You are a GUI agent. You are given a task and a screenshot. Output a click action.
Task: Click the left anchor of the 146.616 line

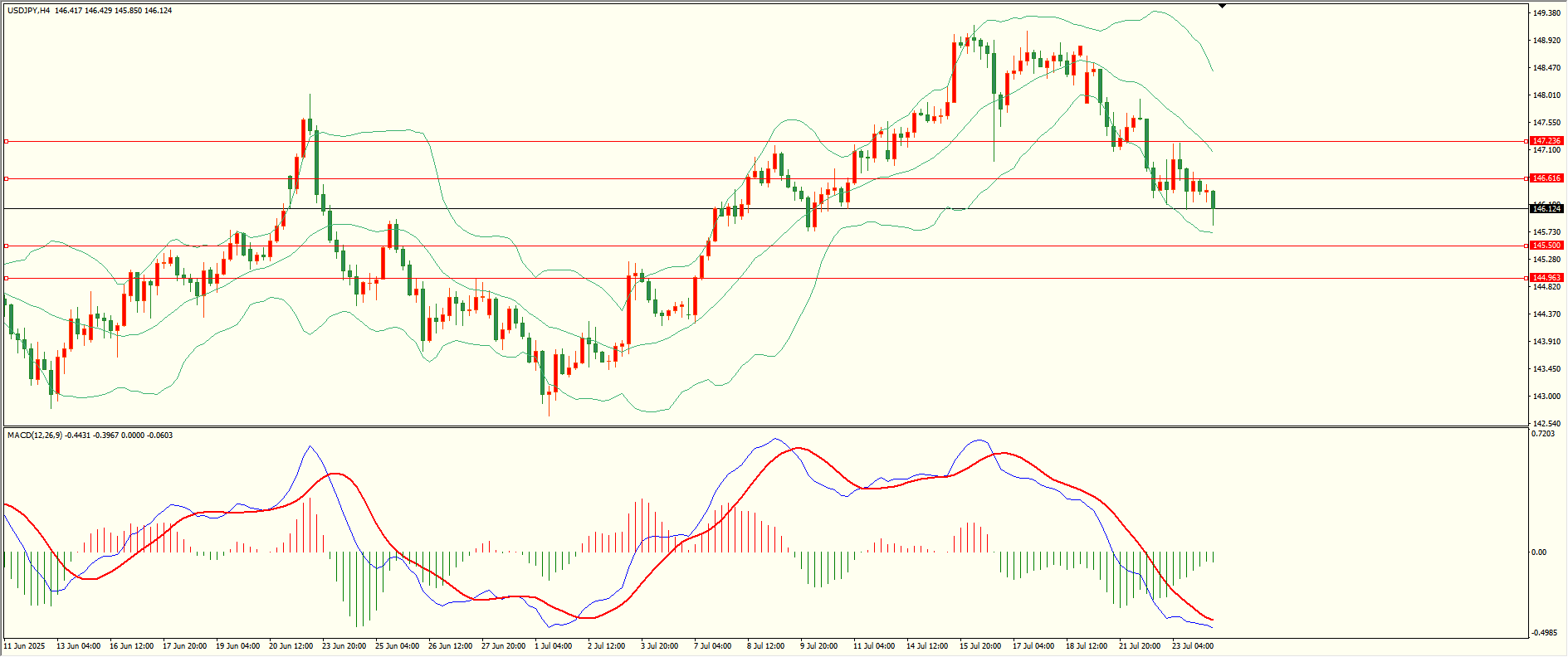point(6,178)
